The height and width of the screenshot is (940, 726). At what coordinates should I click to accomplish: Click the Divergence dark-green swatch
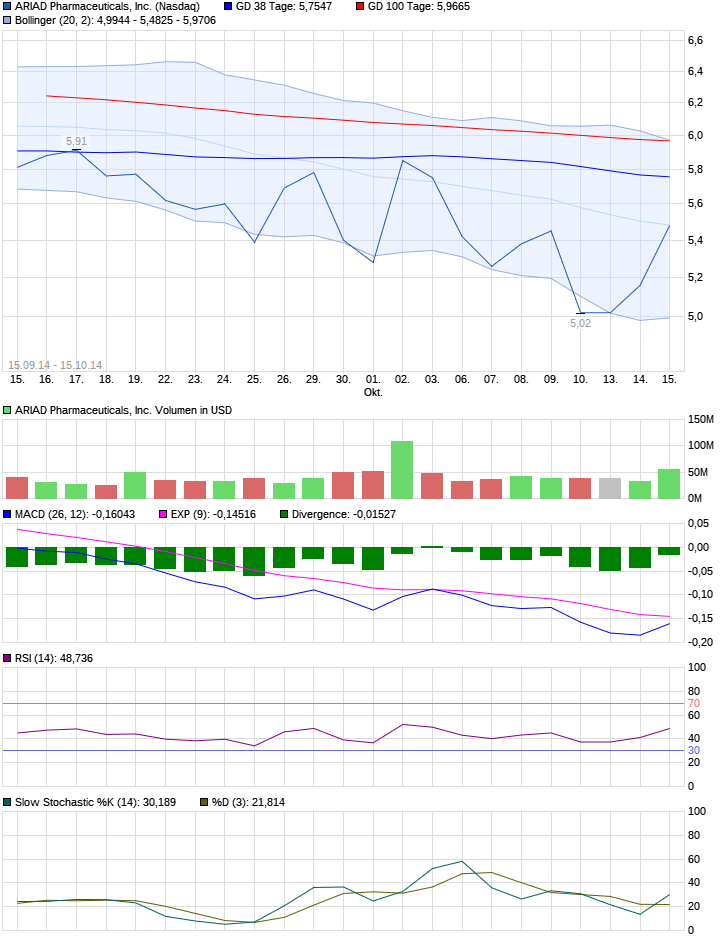pyautogui.click(x=284, y=514)
